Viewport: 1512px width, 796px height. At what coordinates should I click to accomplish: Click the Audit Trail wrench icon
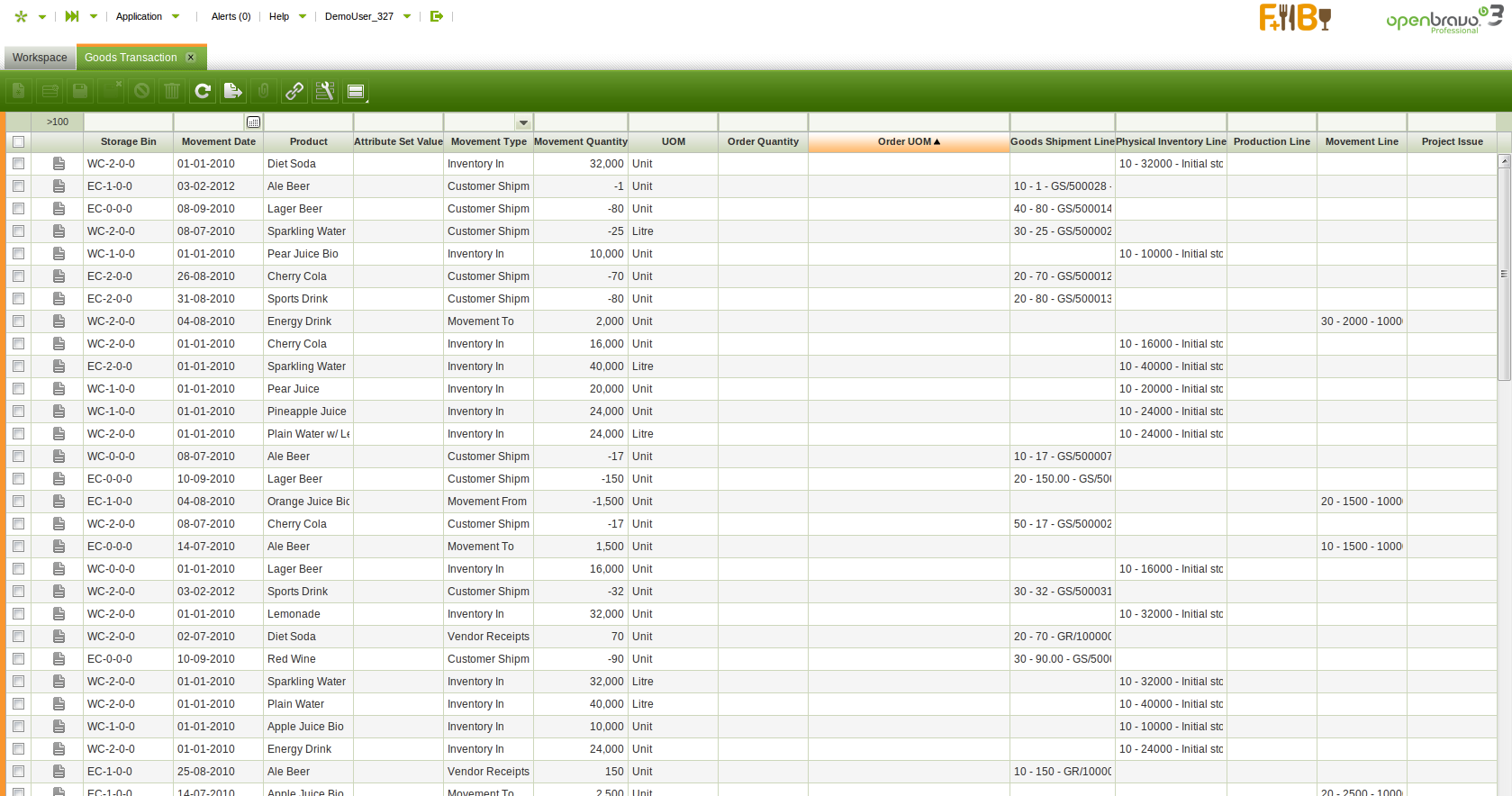click(325, 91)
